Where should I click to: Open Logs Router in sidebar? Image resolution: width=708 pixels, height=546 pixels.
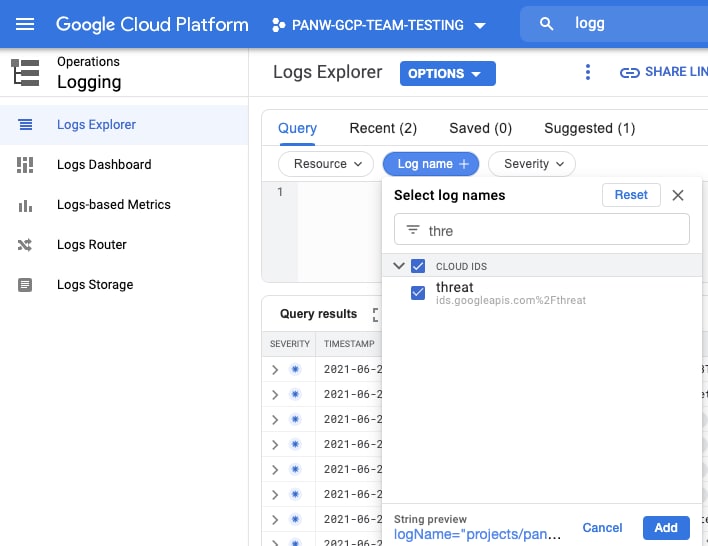pyautogui.click(x=92, y=245)
